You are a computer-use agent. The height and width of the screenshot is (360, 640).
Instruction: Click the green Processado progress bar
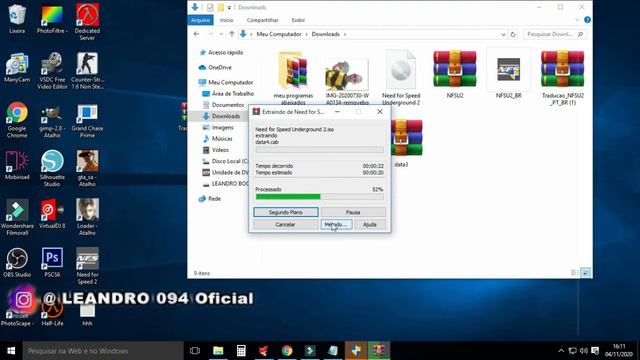point(319,197)
